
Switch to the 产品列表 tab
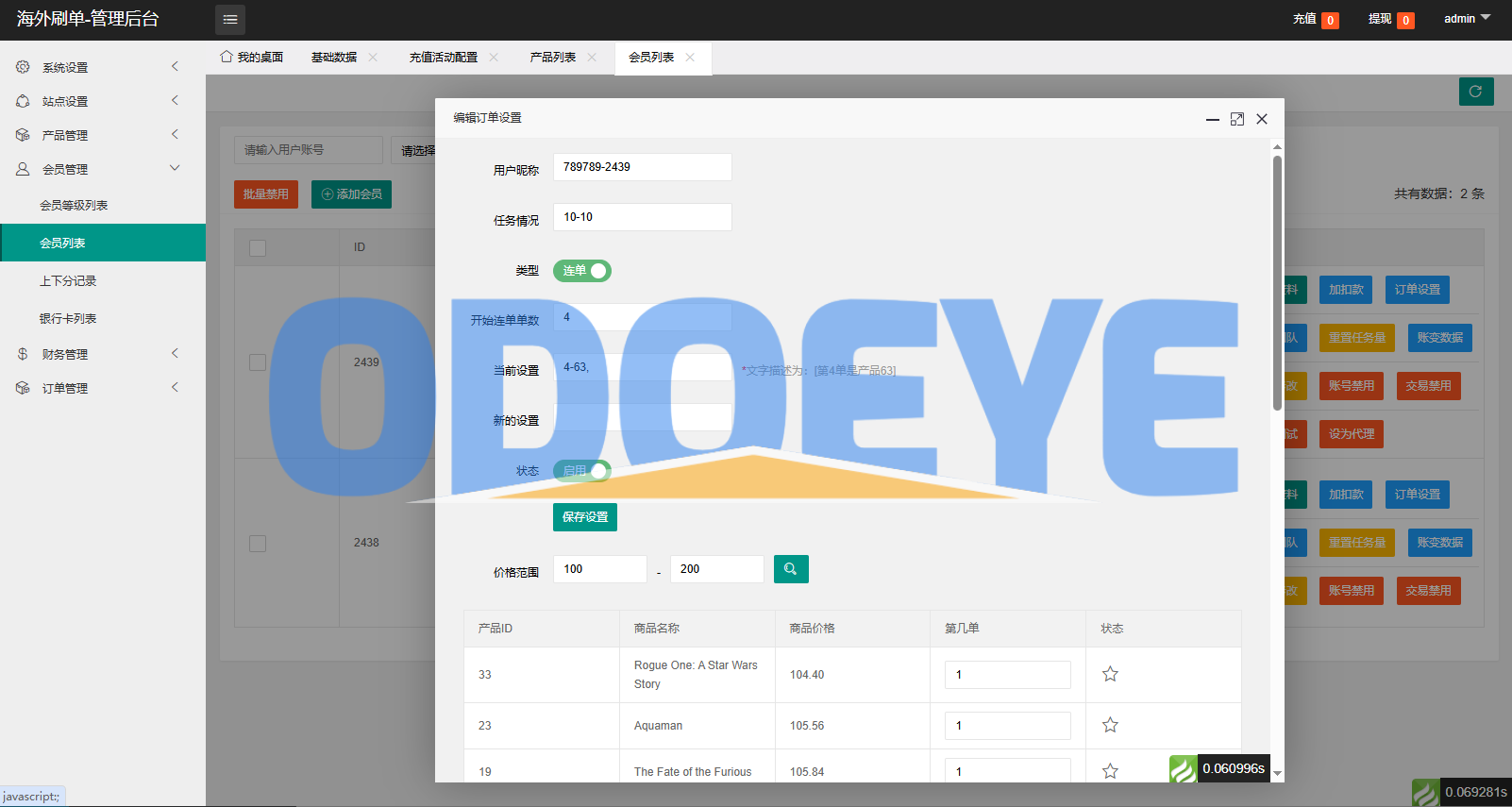553,58
